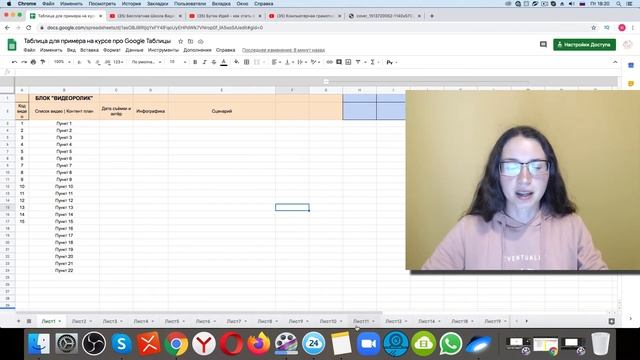
Task: Open the text color picker
Action: 224,62
